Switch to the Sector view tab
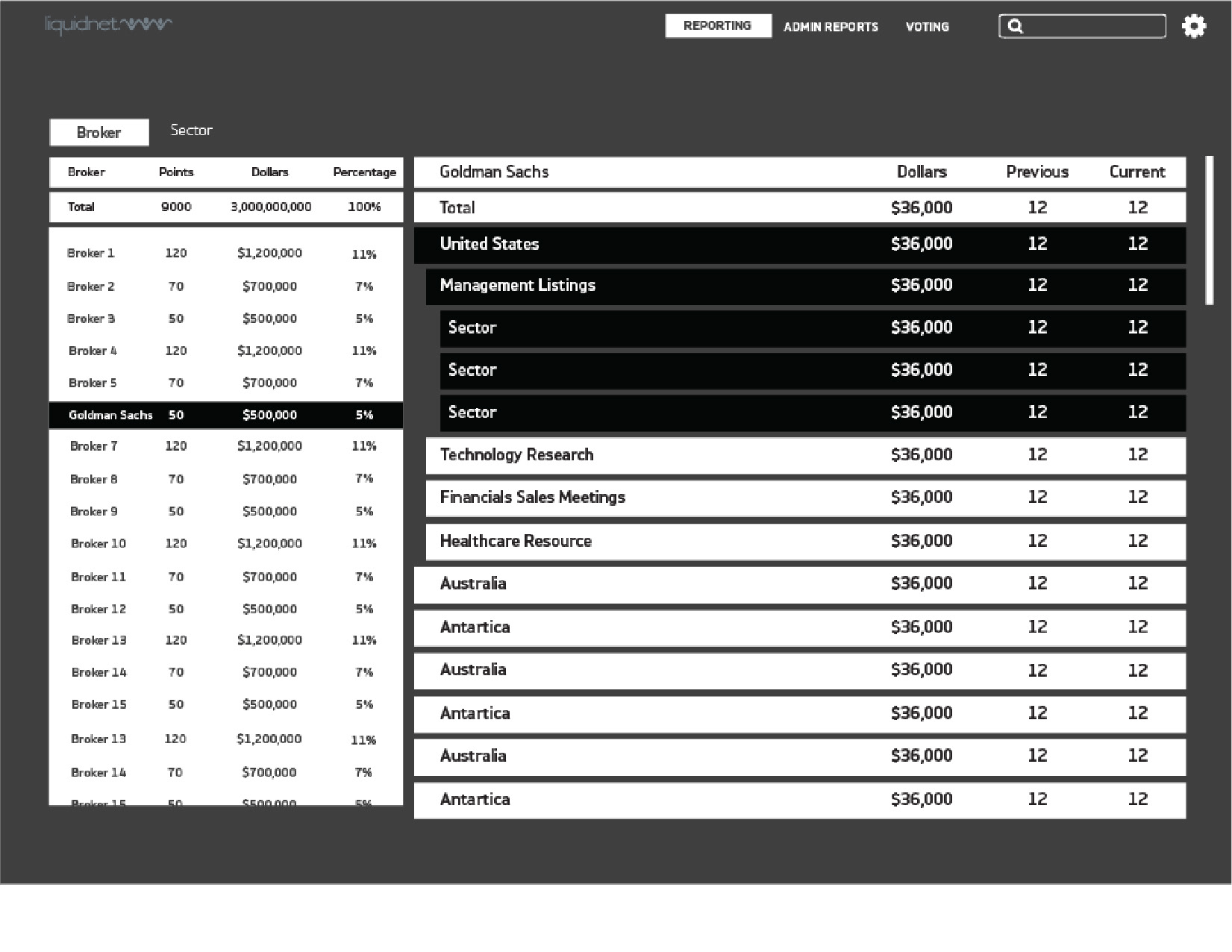This screenshot has width=1232, height=952. pyautogui.click(x=191, y=130)
